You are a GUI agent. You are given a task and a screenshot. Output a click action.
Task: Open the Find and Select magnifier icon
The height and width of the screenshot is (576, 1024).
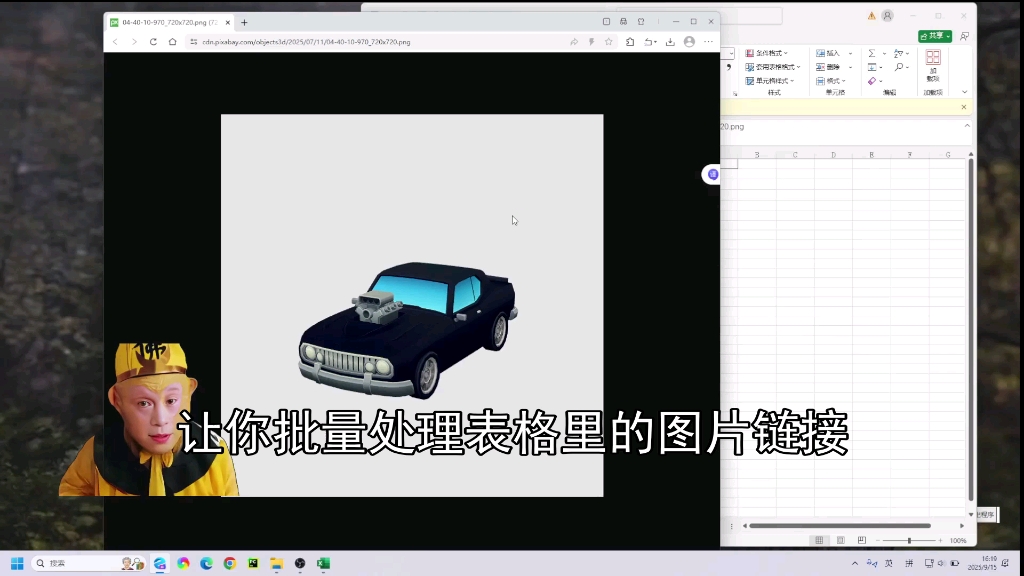898,67
